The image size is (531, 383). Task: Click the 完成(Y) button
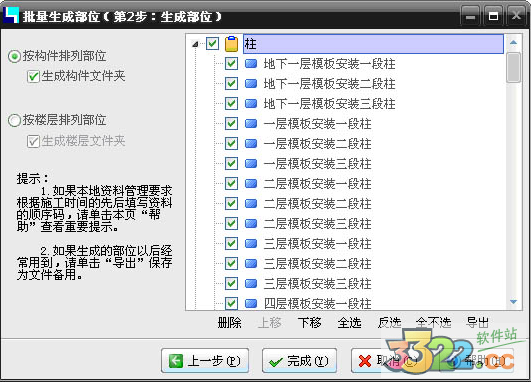pos(299,361)
